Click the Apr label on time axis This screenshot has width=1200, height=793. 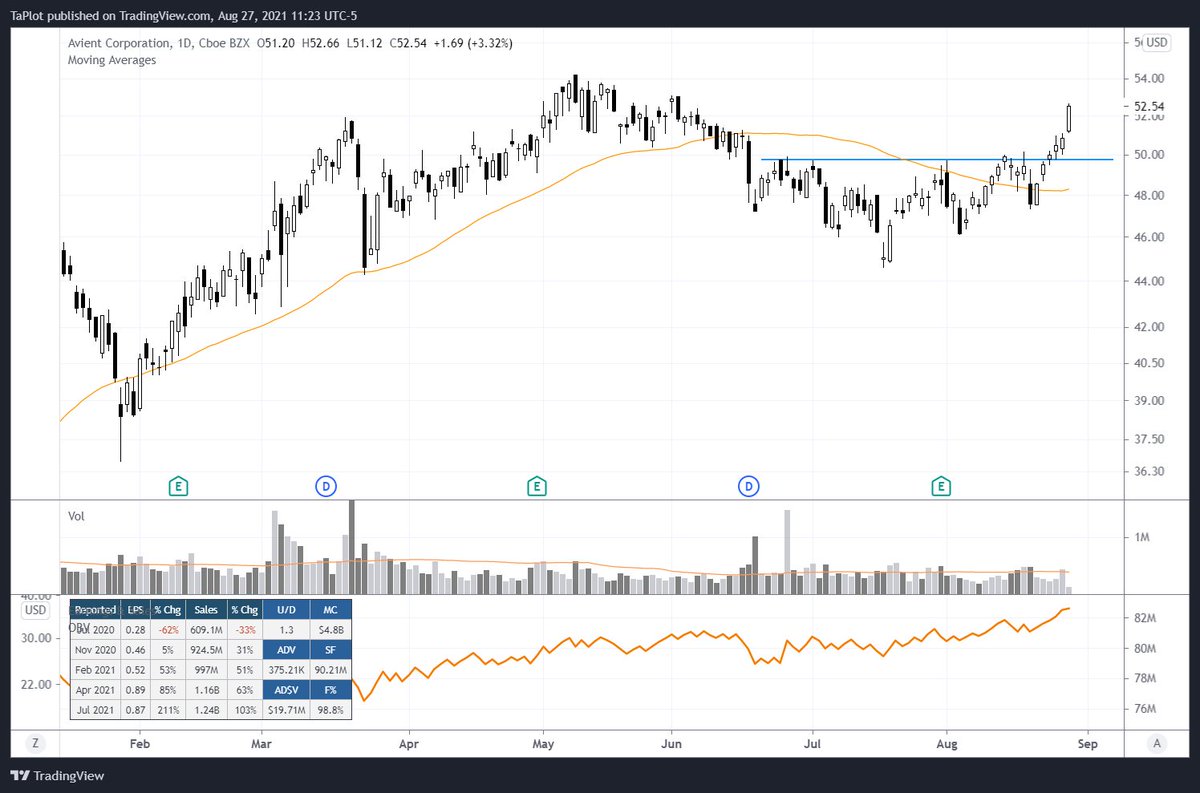[408, 744]
